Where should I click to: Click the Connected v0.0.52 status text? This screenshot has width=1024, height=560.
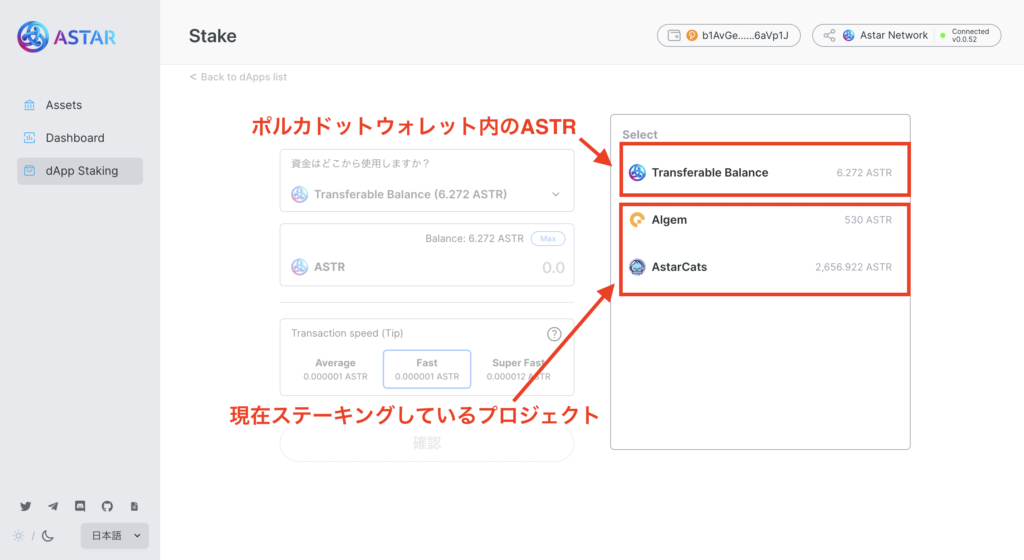point(970,35)
